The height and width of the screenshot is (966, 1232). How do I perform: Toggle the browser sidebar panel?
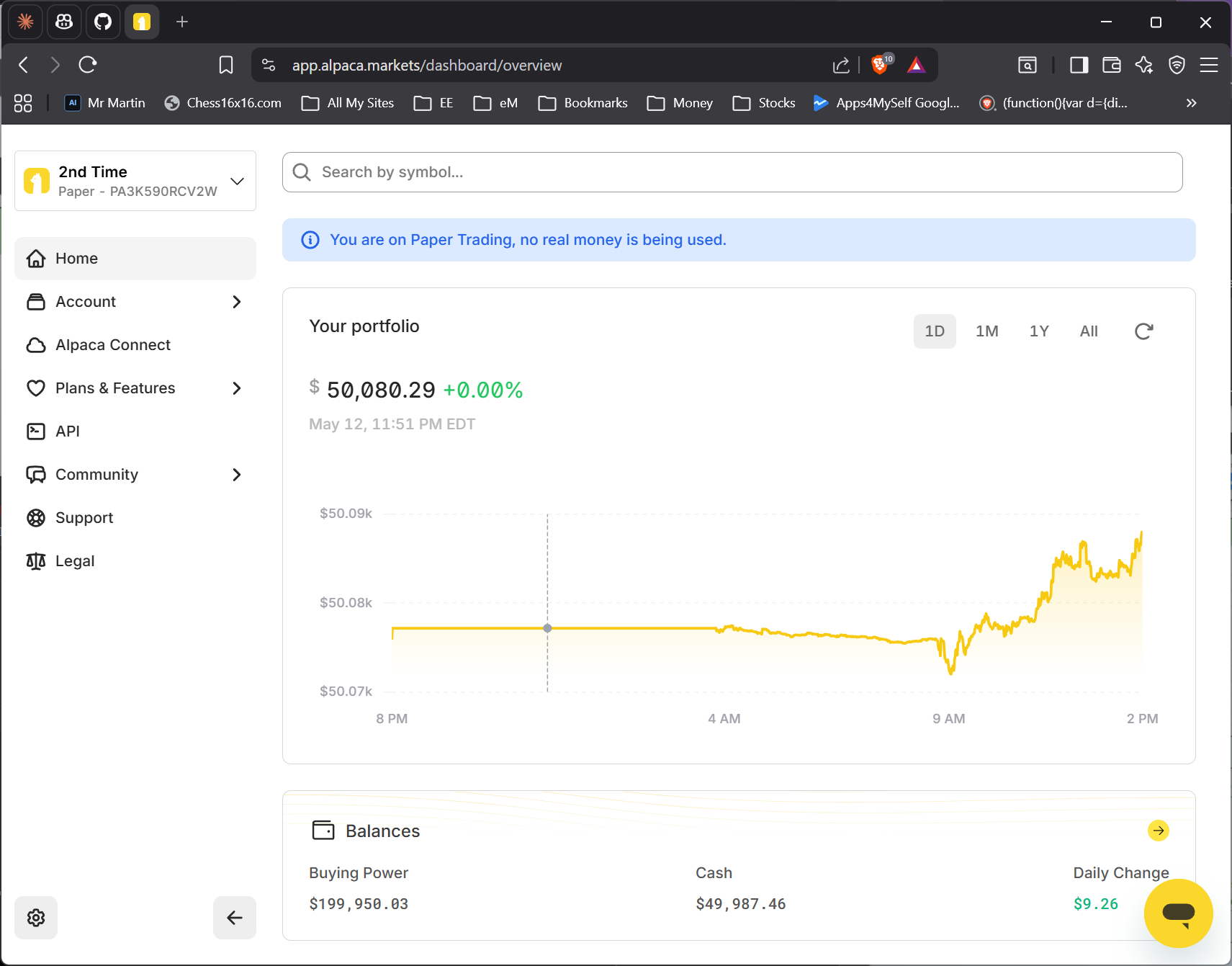[x=1079, y=65]
